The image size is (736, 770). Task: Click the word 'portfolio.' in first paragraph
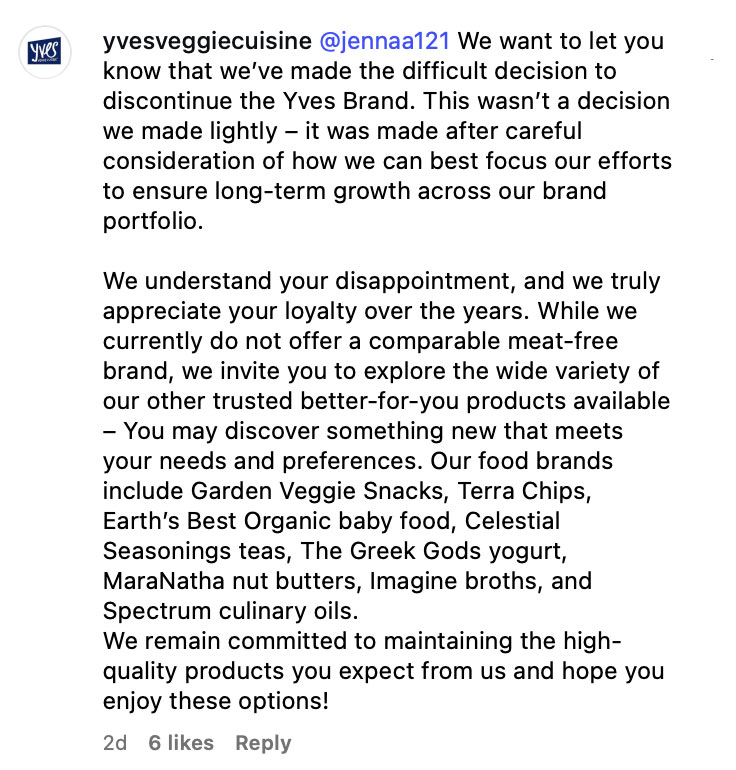click(x=153, y=221)
